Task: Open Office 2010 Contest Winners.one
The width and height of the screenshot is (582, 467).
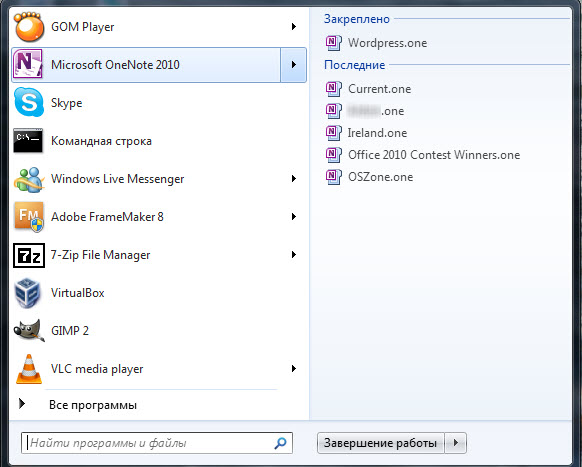Action: pyautogui.click(x=434, y=155)
